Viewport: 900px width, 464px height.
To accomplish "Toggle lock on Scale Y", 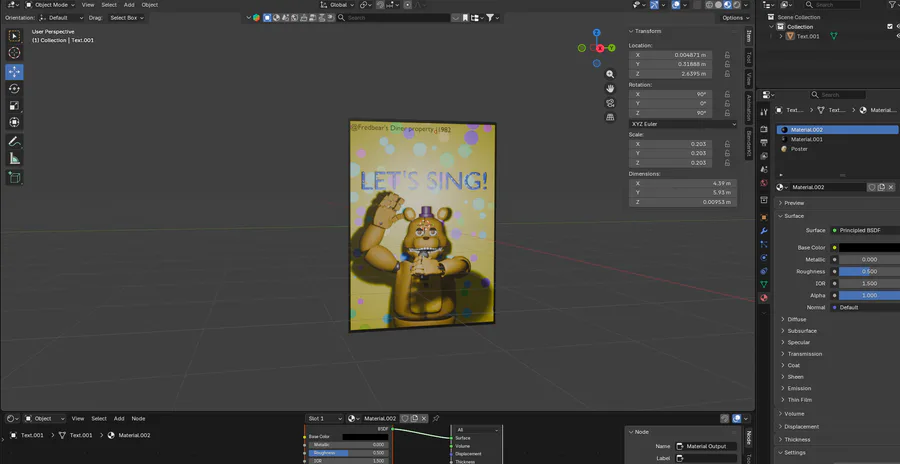I will click(x=727, y=153).
